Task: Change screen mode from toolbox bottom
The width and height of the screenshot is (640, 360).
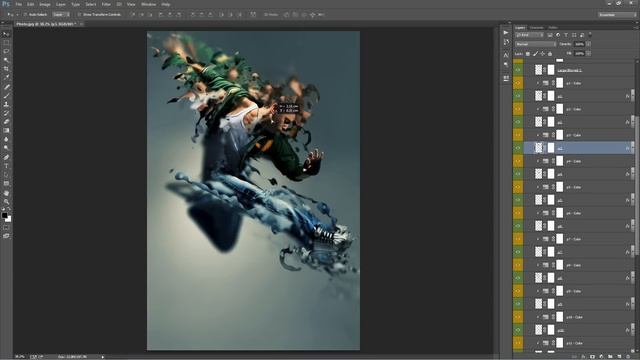Action: pos(6,236)
